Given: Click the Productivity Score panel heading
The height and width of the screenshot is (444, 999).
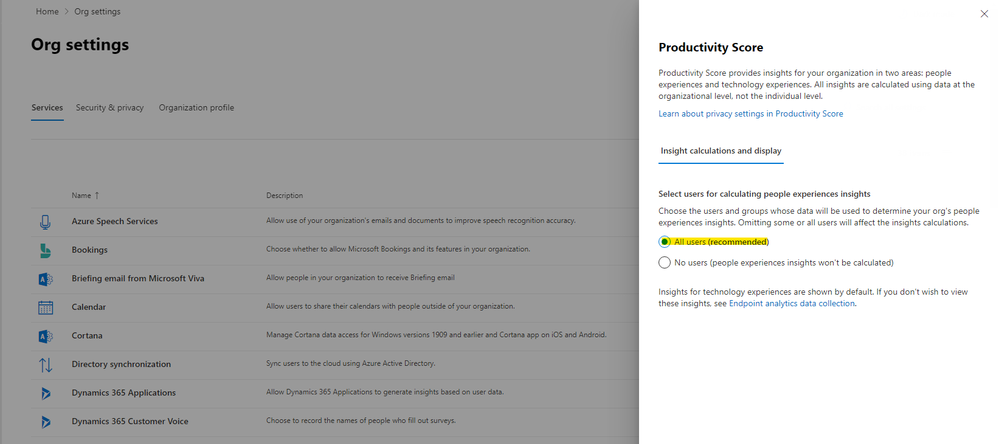Looking at the screenshot, I should (710, 48).
